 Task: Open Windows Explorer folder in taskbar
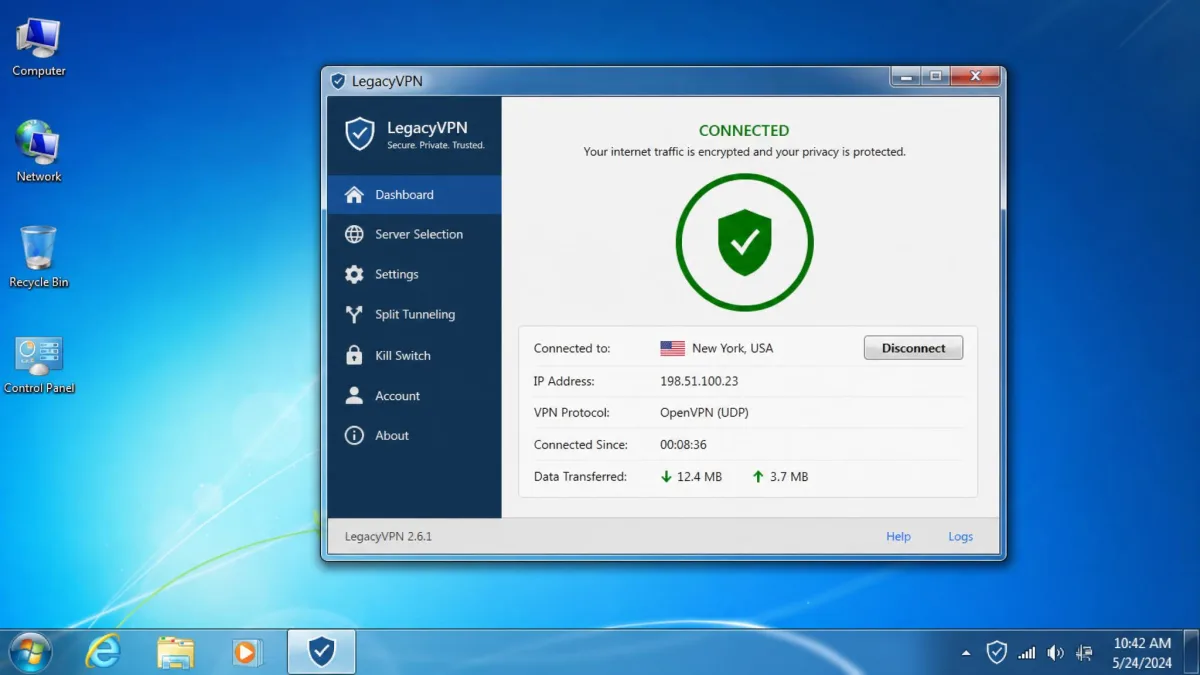point(175,652)
